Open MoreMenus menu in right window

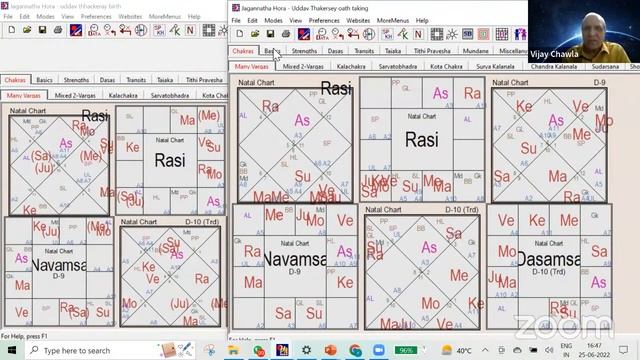[392, 20]
